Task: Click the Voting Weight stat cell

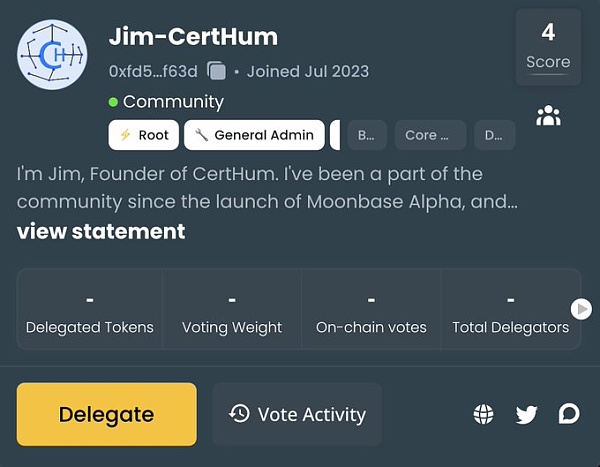Action: coord(232,310)
